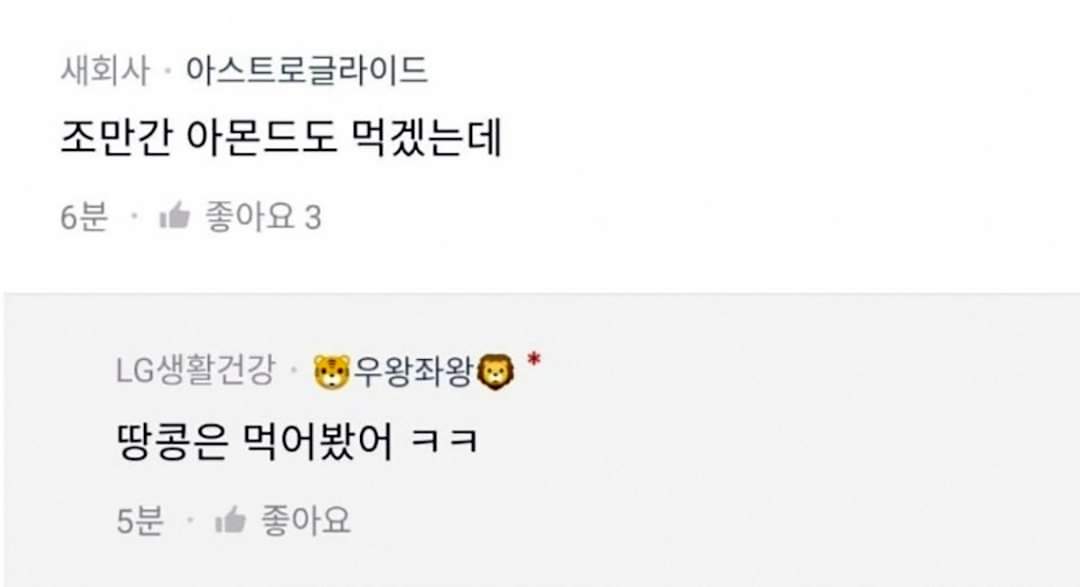Click thumbs-up icon on 아스트로글라이드's comment
The image size is (1080, 587).
click(x=174, y=216)
